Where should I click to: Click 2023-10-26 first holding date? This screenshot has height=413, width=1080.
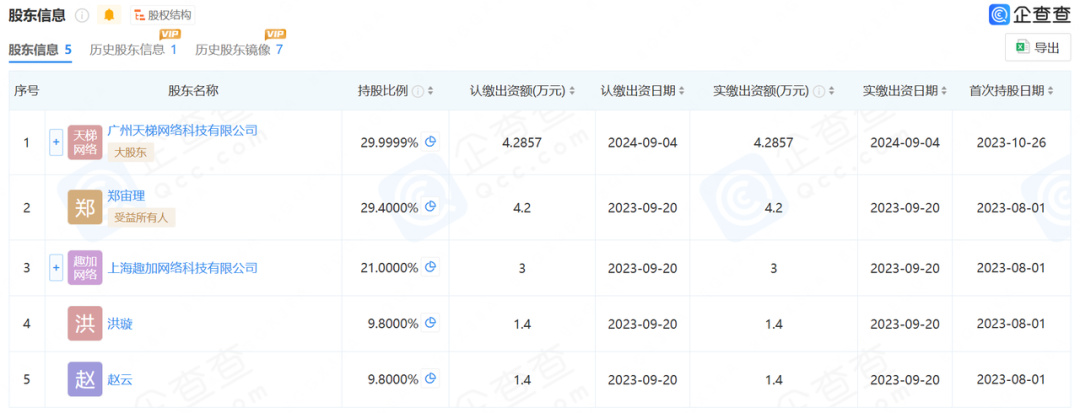point(1011,143)
